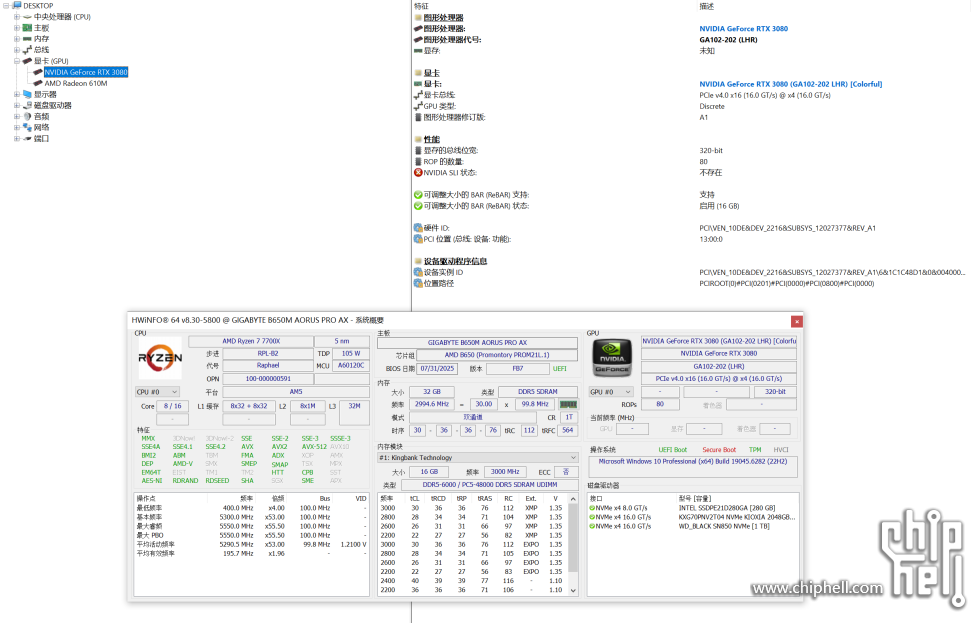The image size is (979, 623).
Task: Click the GIGABYTE B650M AORUS PRO AX field
Action: [478, 343]
